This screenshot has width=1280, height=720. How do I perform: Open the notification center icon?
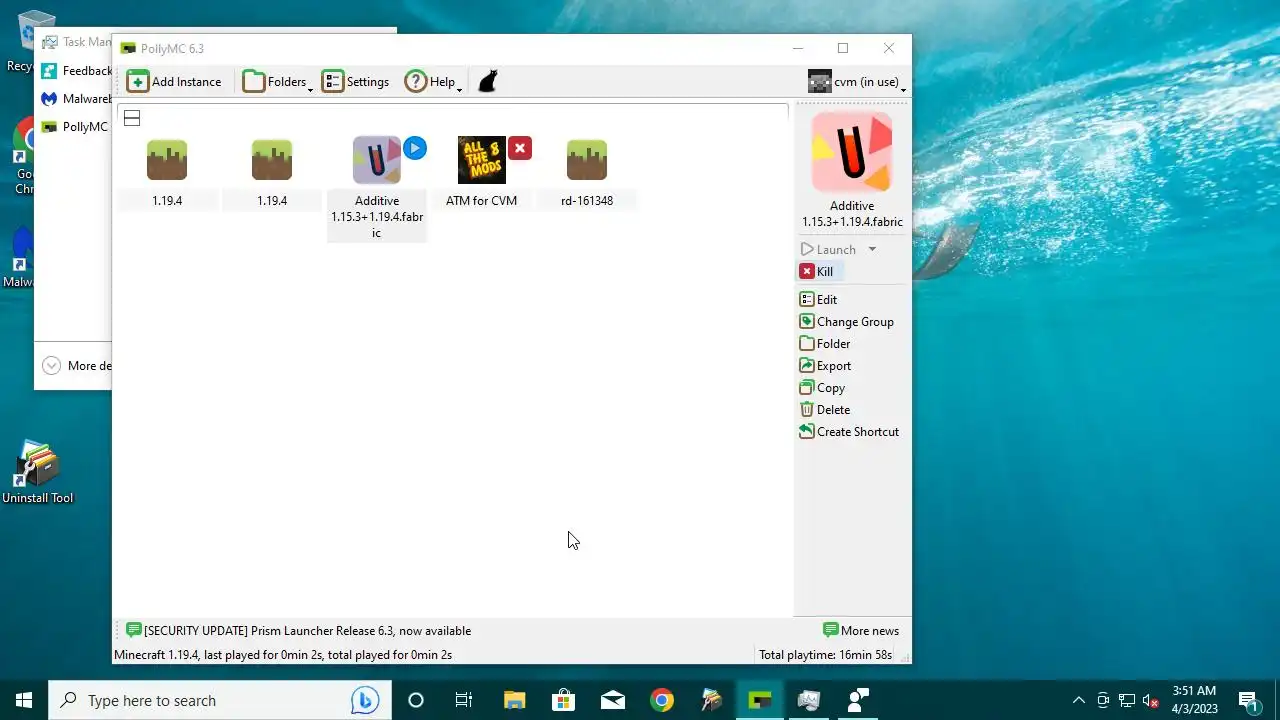pos(1248,700)
